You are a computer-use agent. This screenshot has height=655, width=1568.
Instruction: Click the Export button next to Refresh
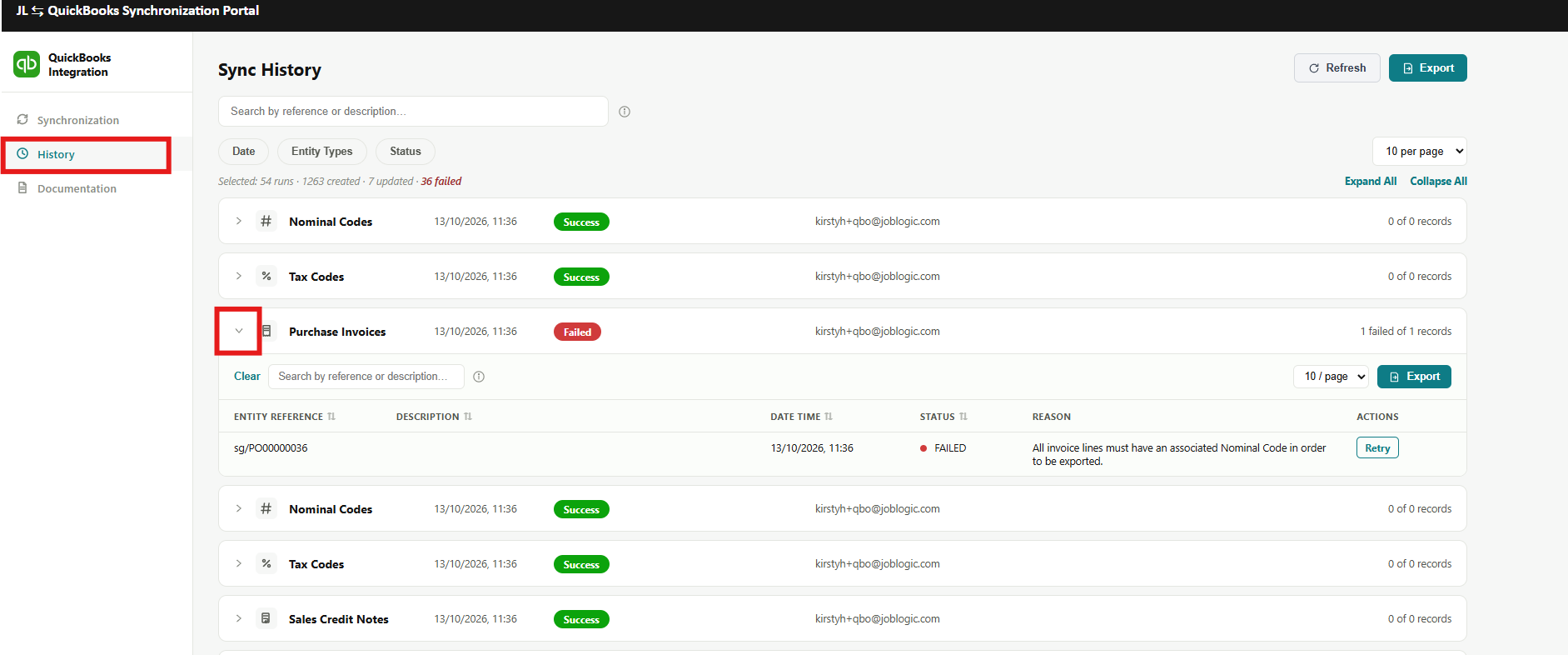(1428, 68)
